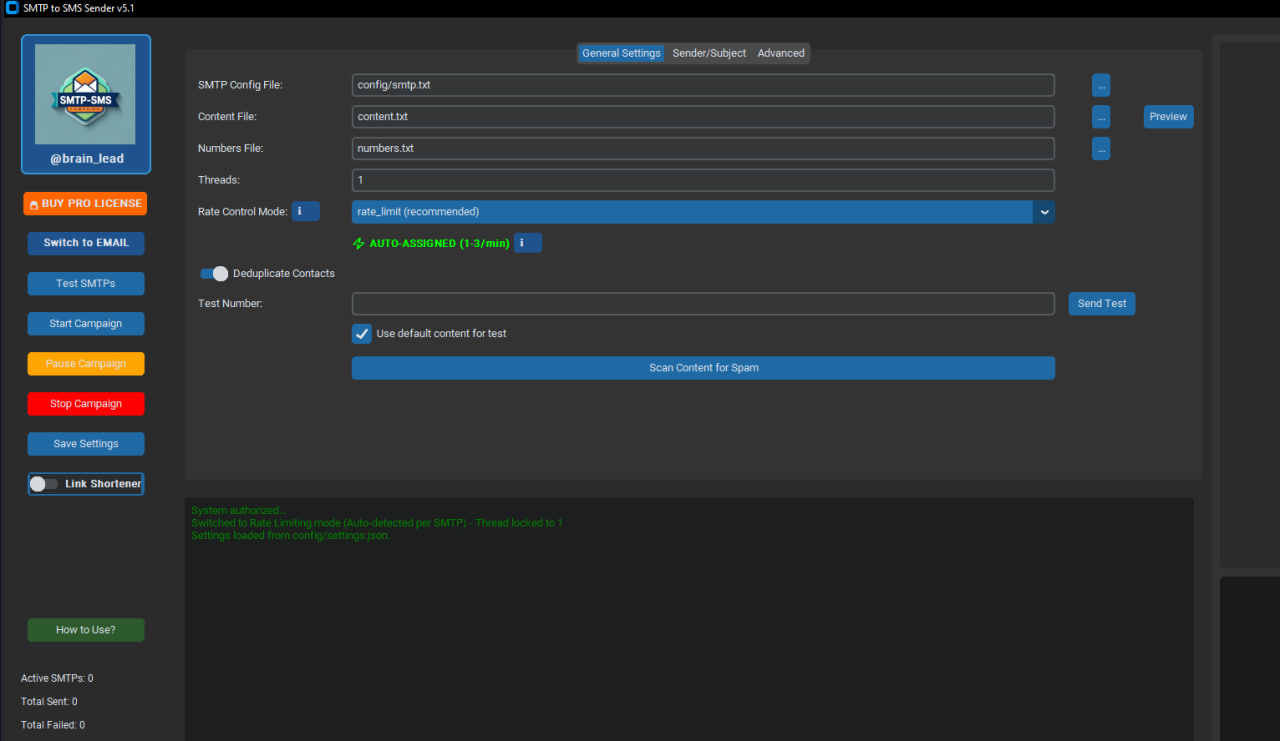Click Scan Content for Spam
Image resolution: width=1280 pixels, height=741 pixels.
[x=703, y=368]
